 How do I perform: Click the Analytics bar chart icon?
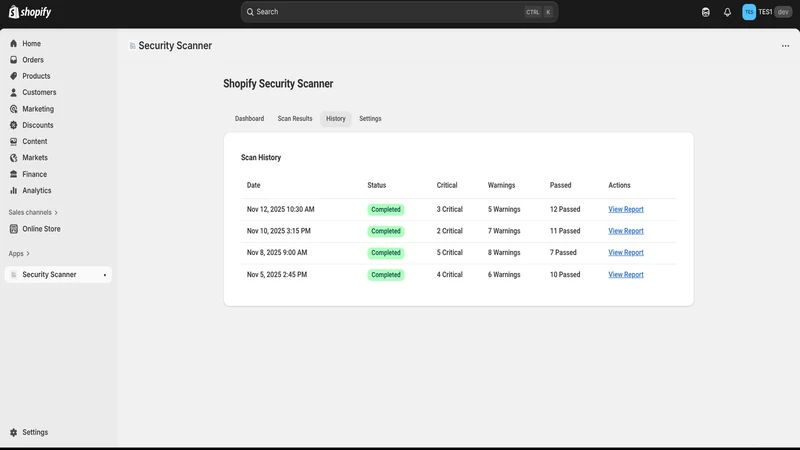coord(14,190)
